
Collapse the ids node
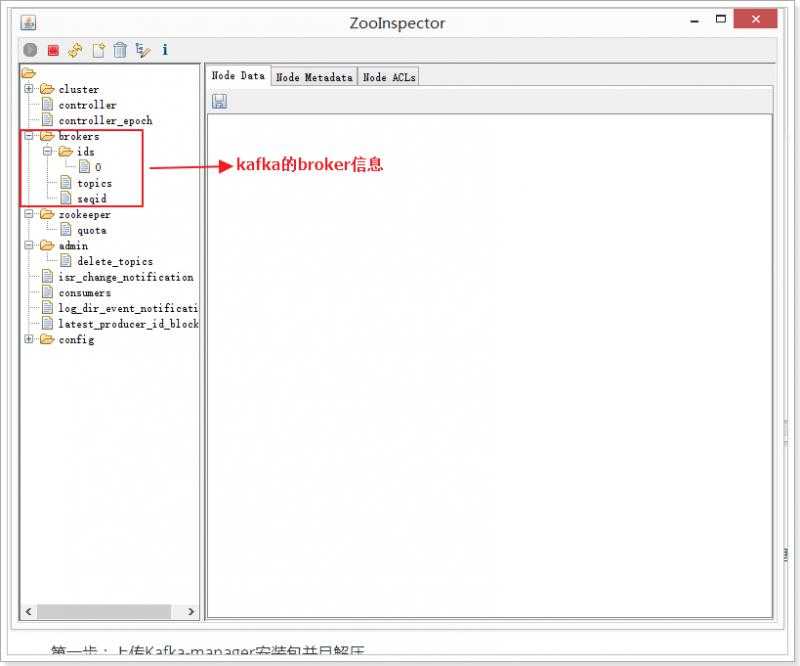(47, 152)
